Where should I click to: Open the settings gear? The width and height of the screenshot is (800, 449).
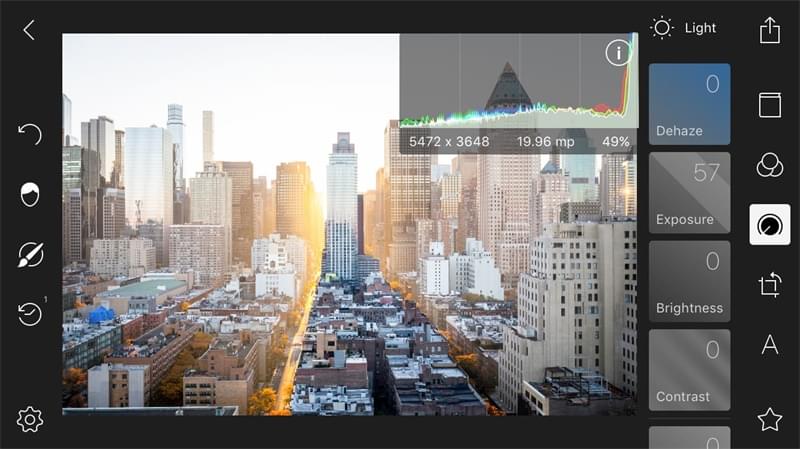[30, 419]
